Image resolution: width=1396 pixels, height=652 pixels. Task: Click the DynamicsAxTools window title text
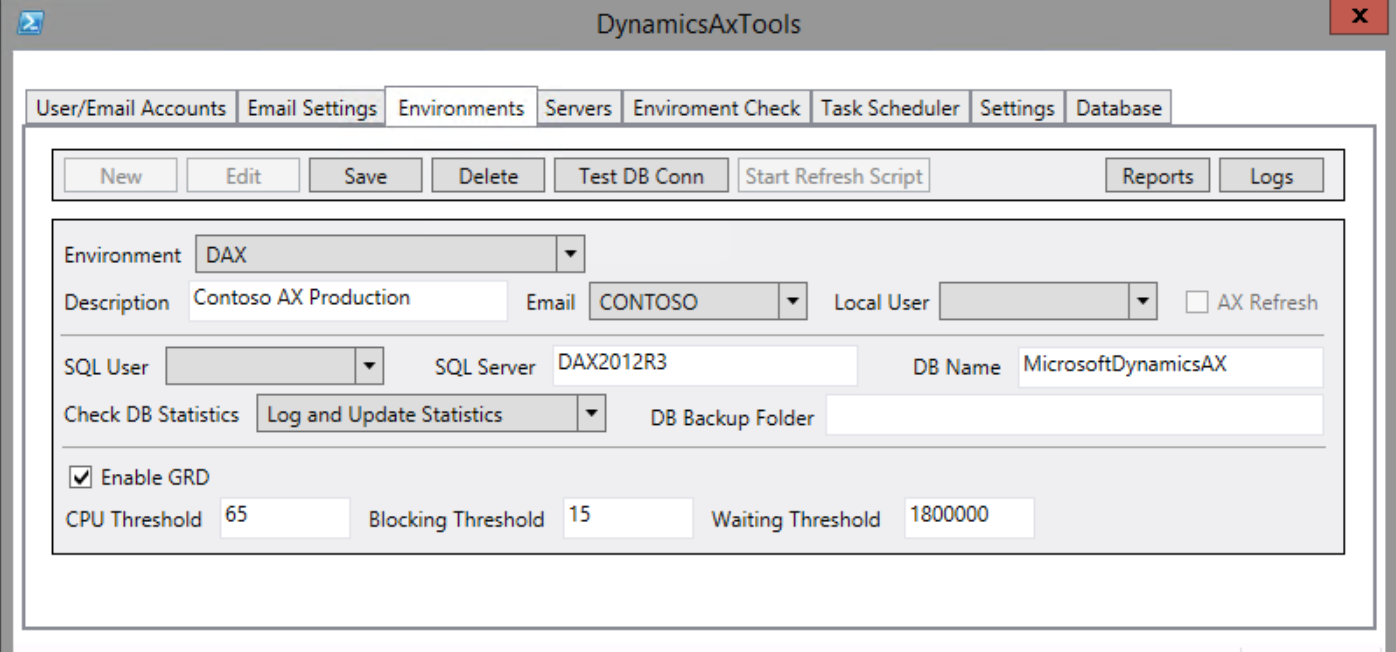pyautogui.click(x=698, y=23)
